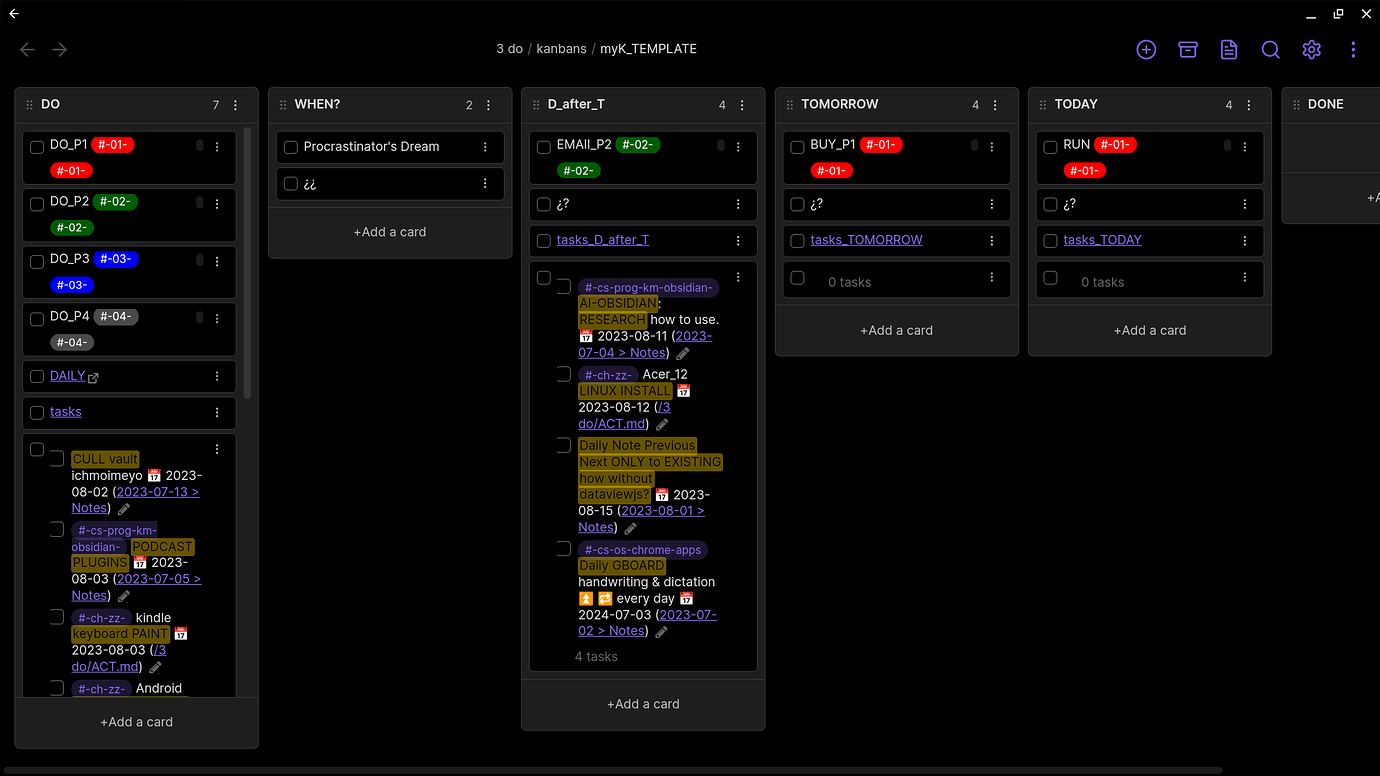Open the DO list options menu

(234, 104)
